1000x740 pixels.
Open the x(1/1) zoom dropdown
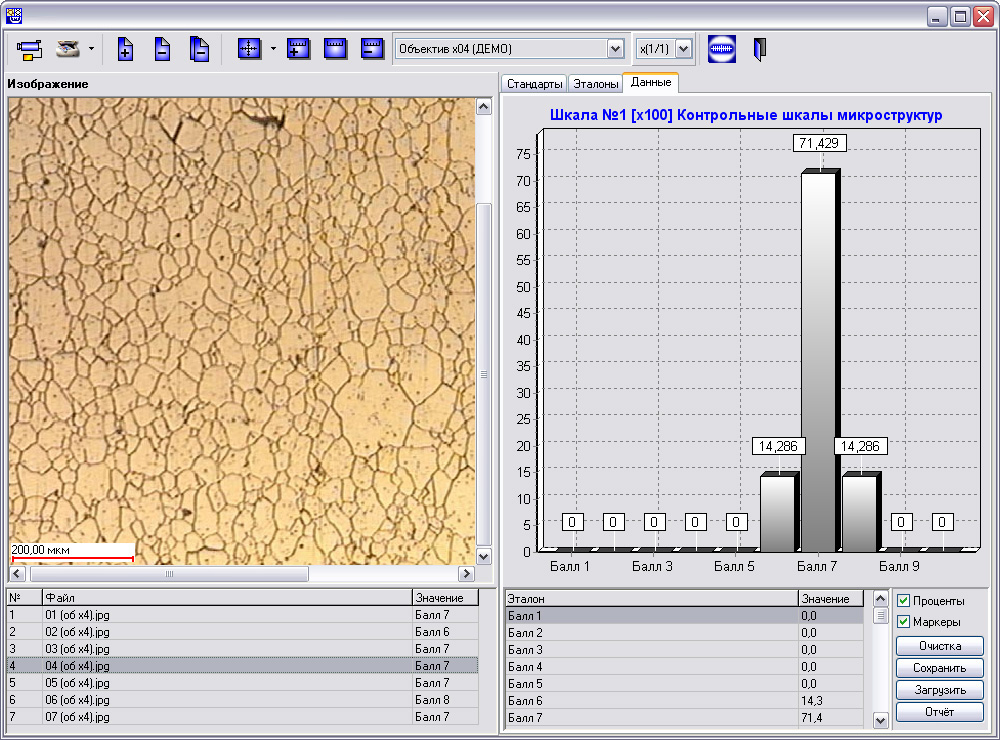pos(683,48)
